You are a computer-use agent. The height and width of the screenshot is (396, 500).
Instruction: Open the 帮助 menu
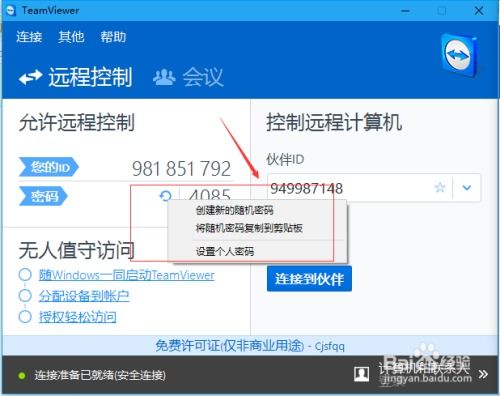click(x=113, y=37)
